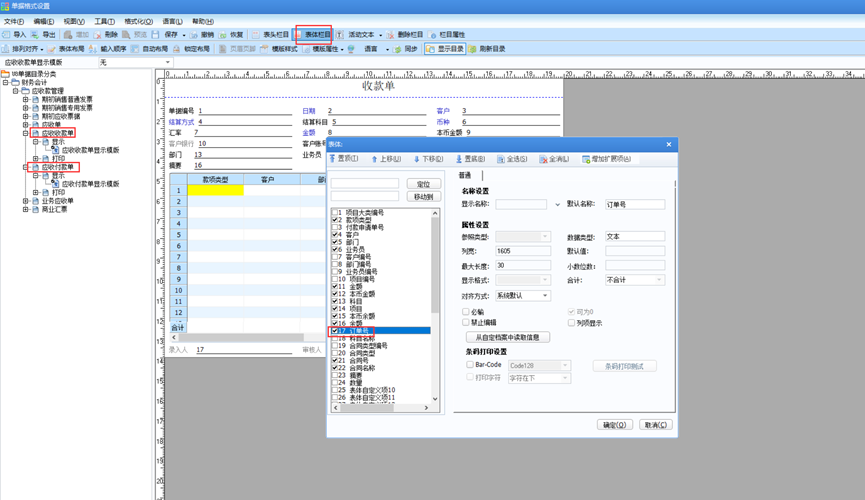Click 增加扩展项 add extension item

point(606,159)
